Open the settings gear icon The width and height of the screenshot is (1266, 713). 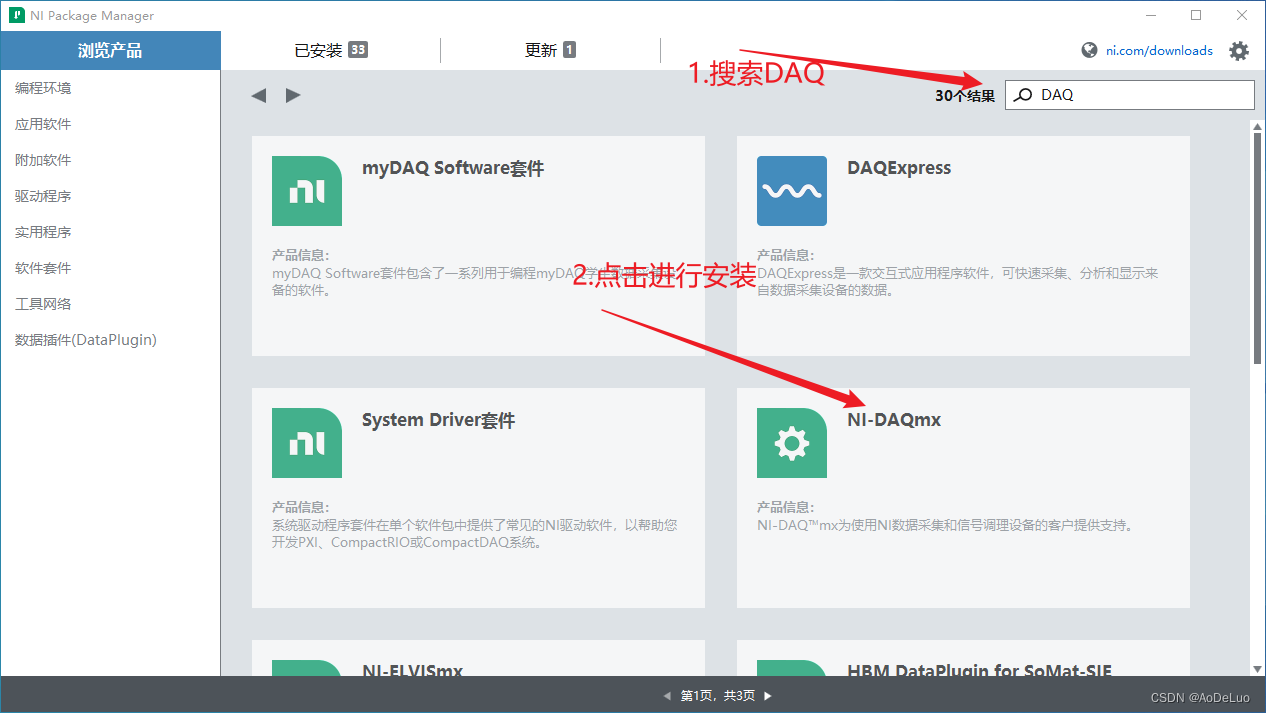click(1239, 51)
